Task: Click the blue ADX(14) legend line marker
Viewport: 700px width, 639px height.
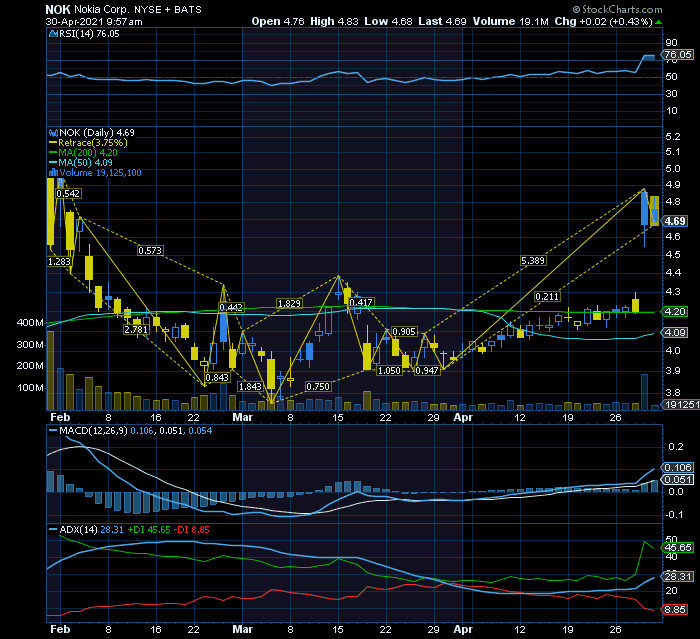Action: point(53,530)
